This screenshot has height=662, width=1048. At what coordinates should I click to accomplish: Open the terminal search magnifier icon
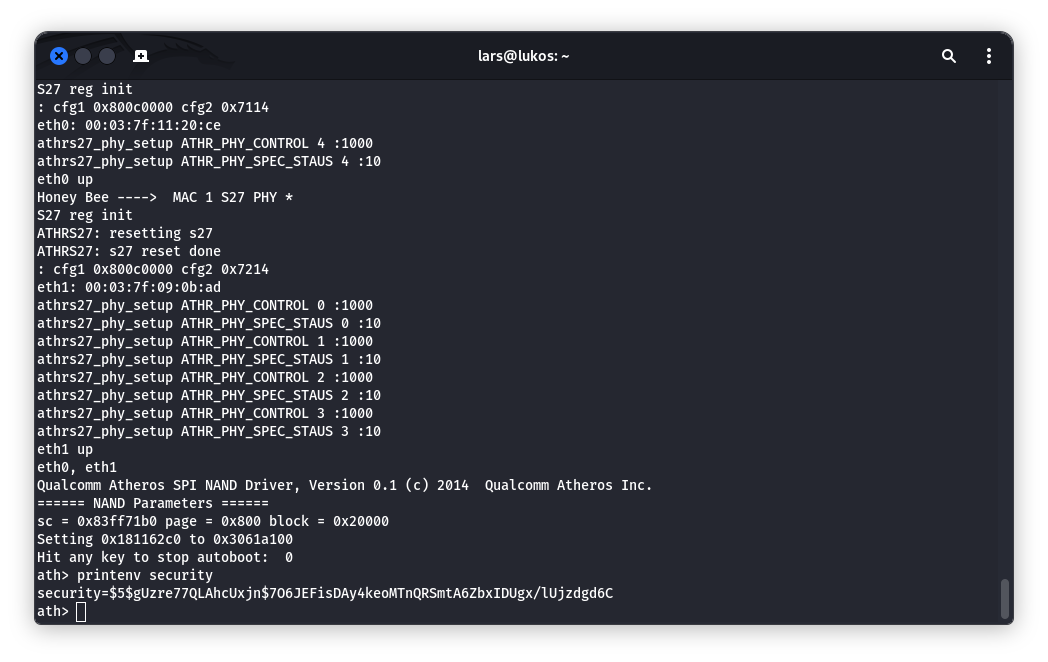[948, 56]
